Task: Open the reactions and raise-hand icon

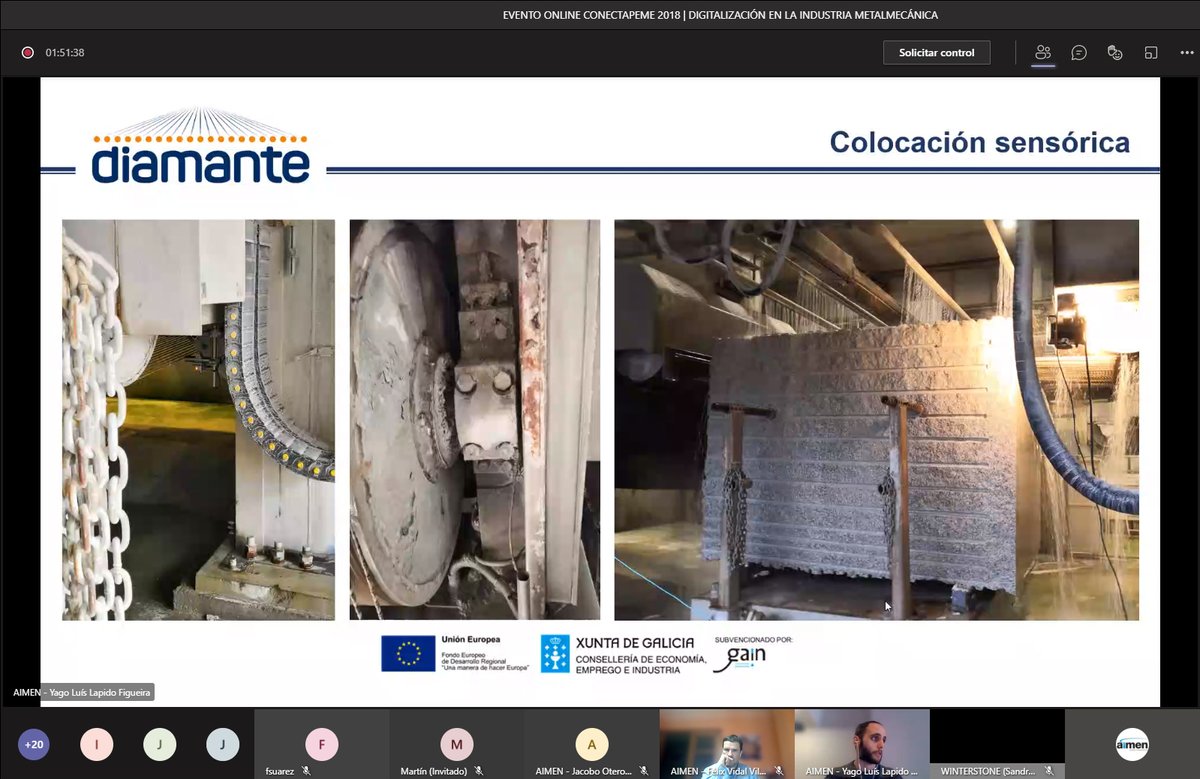Action: pyautogui.click(x=1115, y=52)
